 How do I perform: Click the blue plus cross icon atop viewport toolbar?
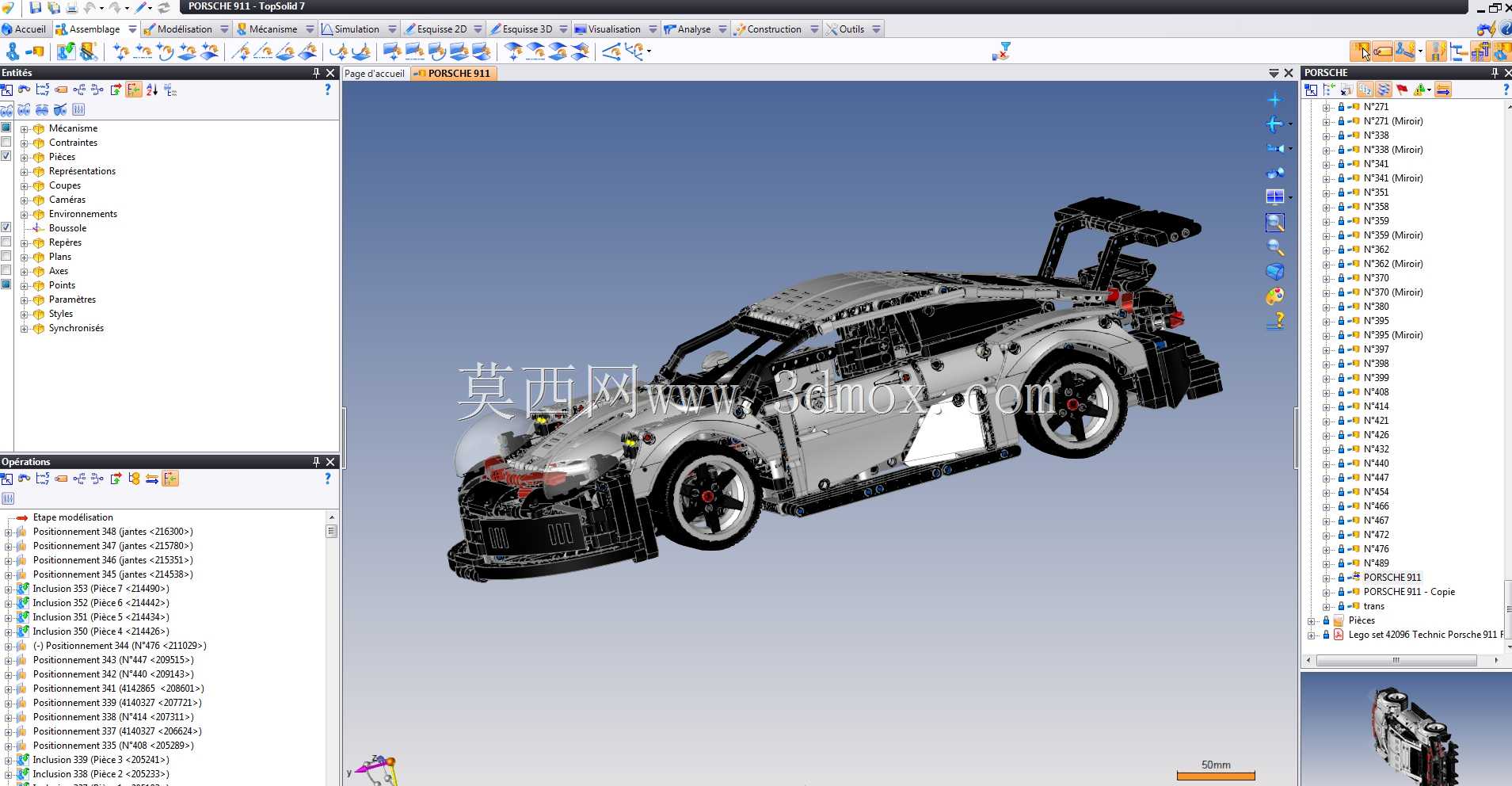point(1274,100)
